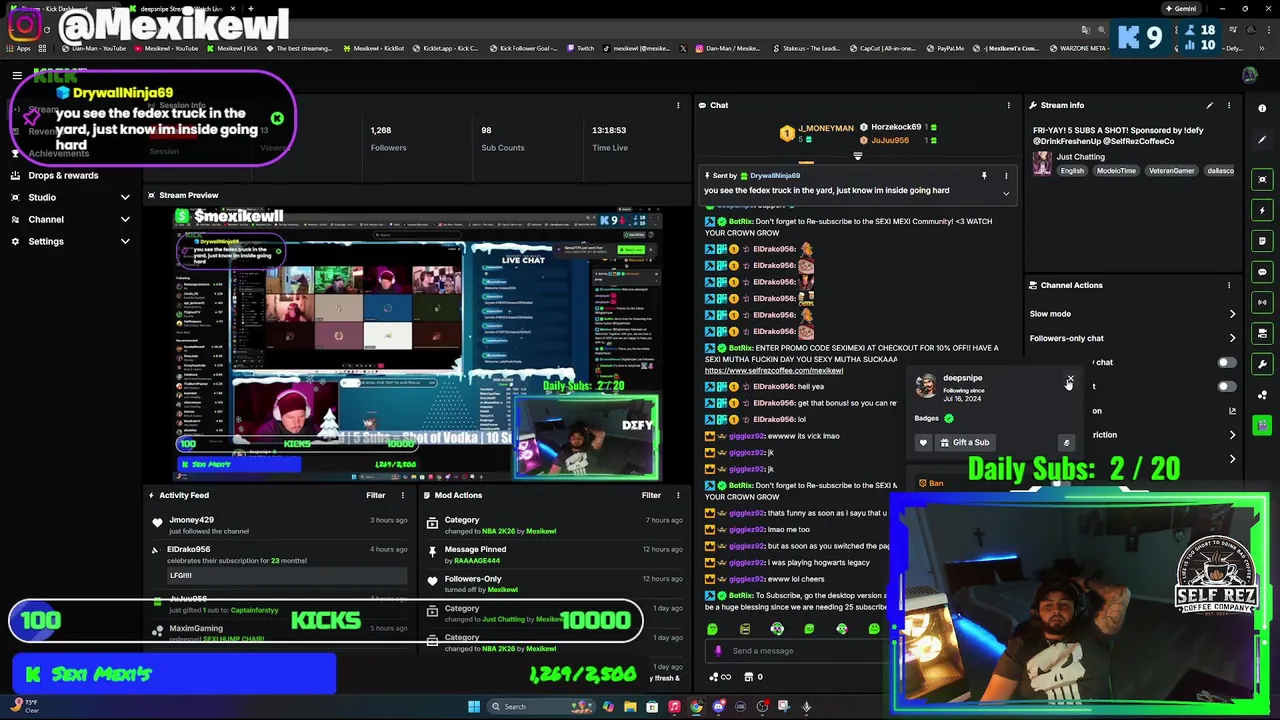Open the chat bubble icon in right toolbar
The height and width of the screenshot is (720, 1280).
click(1262, 272)
